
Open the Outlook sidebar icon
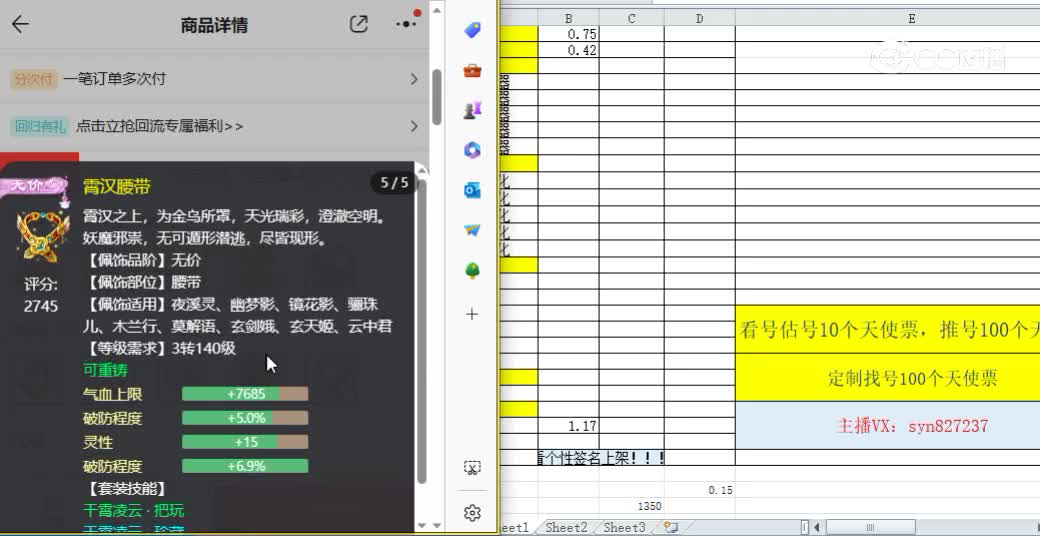click(x=472, y=191)
